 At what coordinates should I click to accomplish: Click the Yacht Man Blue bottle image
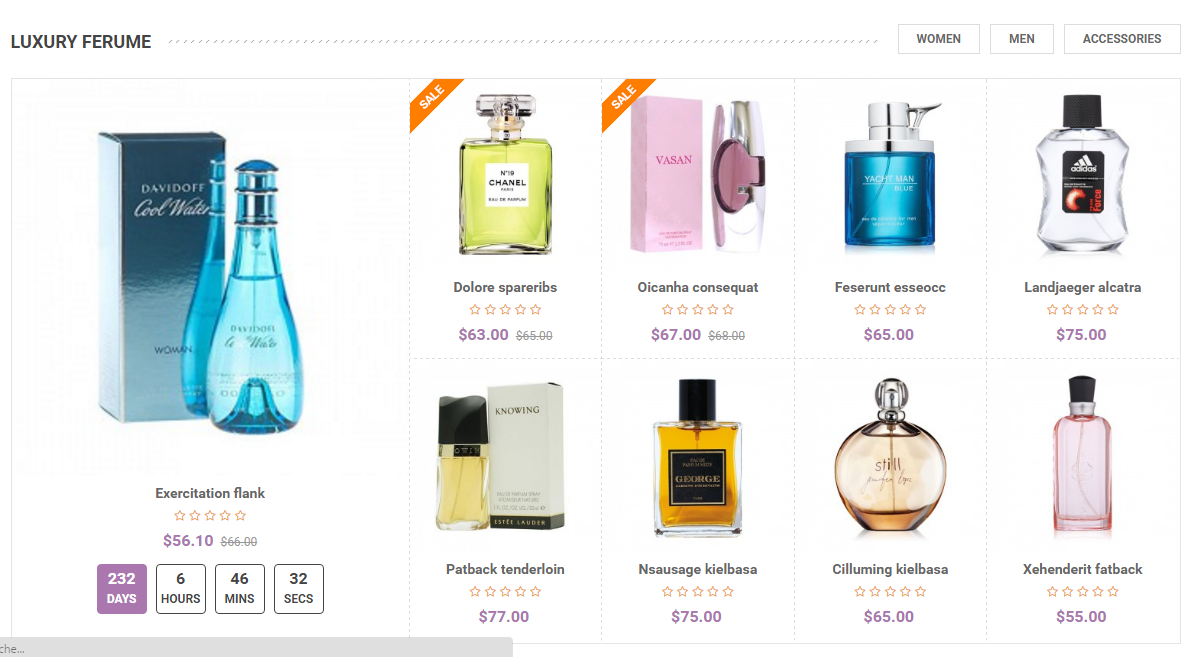[890, 175]
